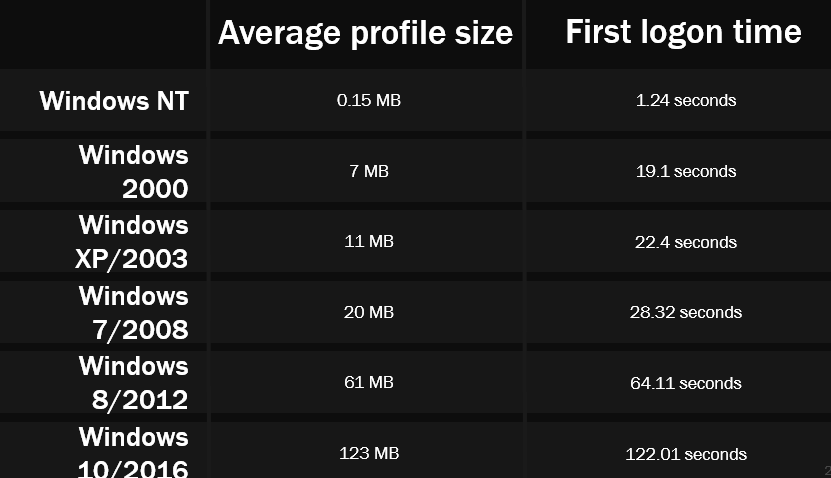Click the 61 MB profile size cell
This screenshot has height=478, width=831.
369,382
